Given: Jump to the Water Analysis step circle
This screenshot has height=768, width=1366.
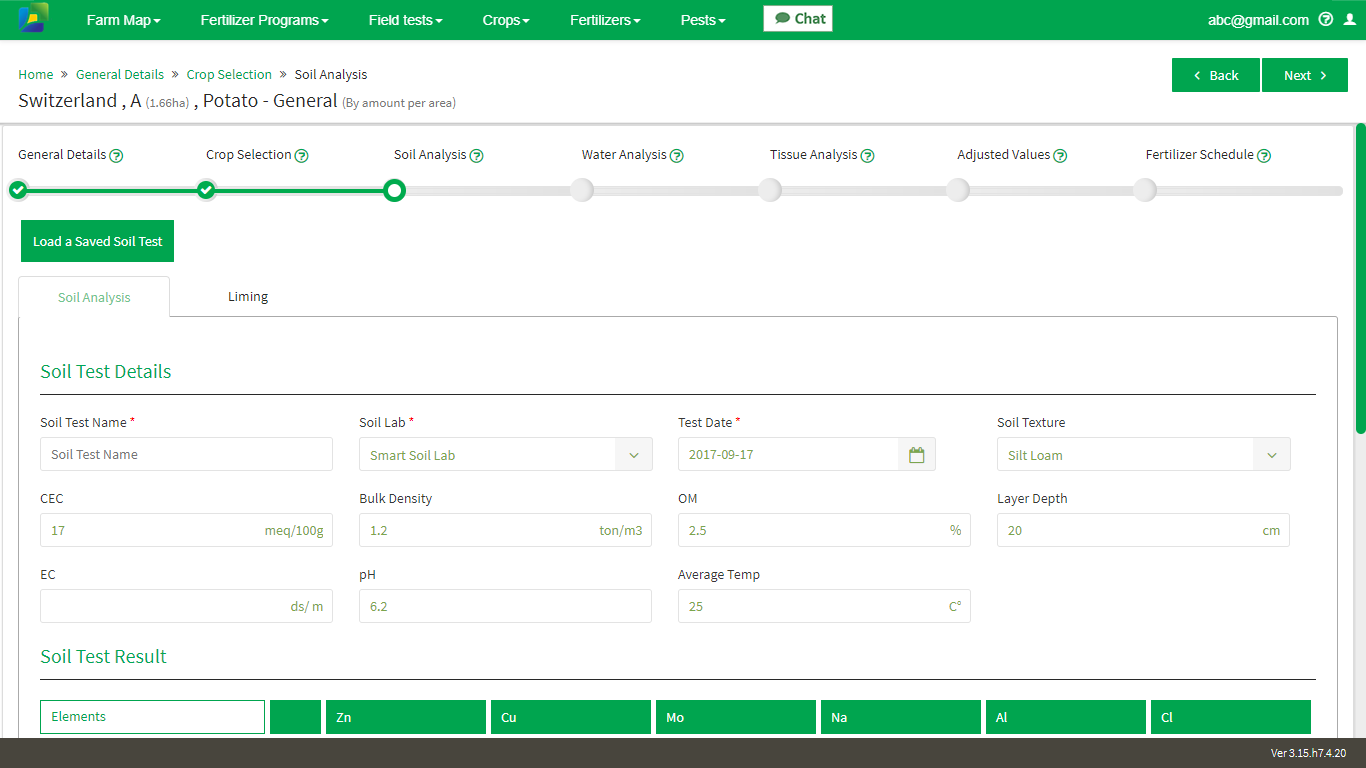Looking at the screenshot, I should pyautogui.click(x=582, y=190).
